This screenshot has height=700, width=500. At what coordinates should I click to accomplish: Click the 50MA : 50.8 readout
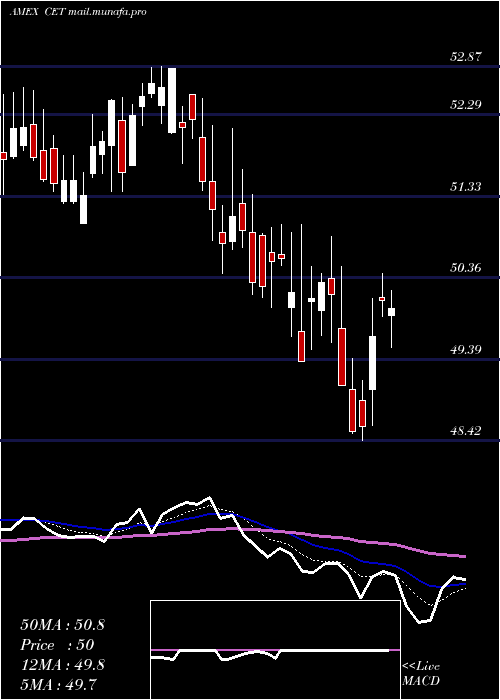point(62,625)
